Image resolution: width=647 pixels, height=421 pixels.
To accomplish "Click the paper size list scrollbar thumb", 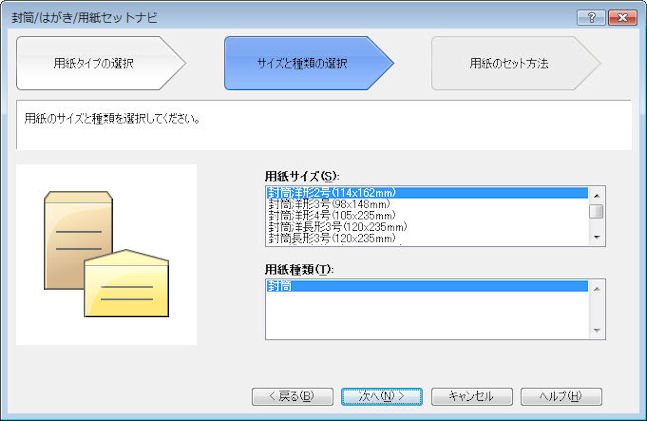I will coord(596,211).
